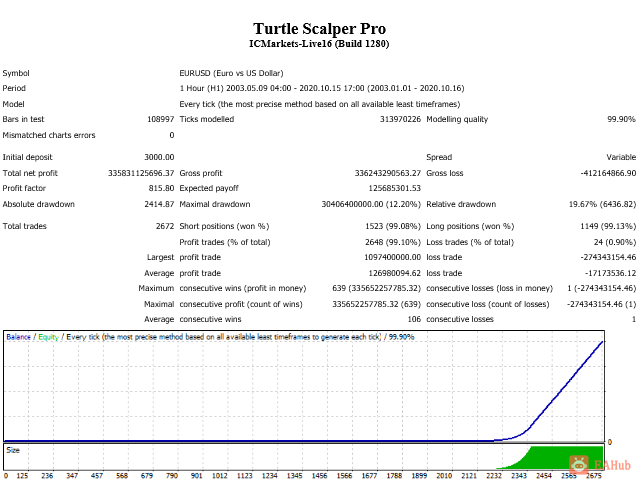Click the 1788 tick label on the chart axis

tap(394, 476)
